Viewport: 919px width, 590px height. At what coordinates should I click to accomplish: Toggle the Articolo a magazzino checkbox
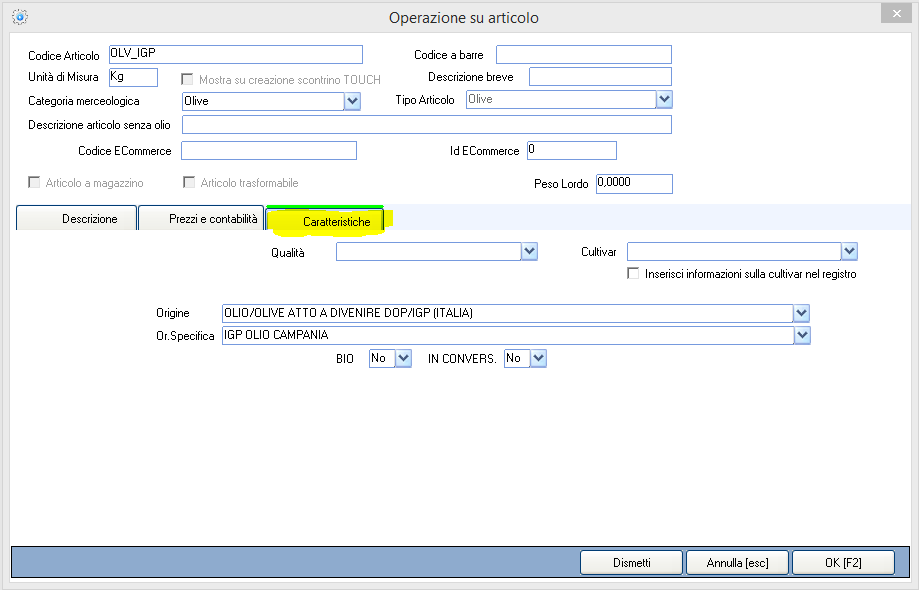(34, 182)
